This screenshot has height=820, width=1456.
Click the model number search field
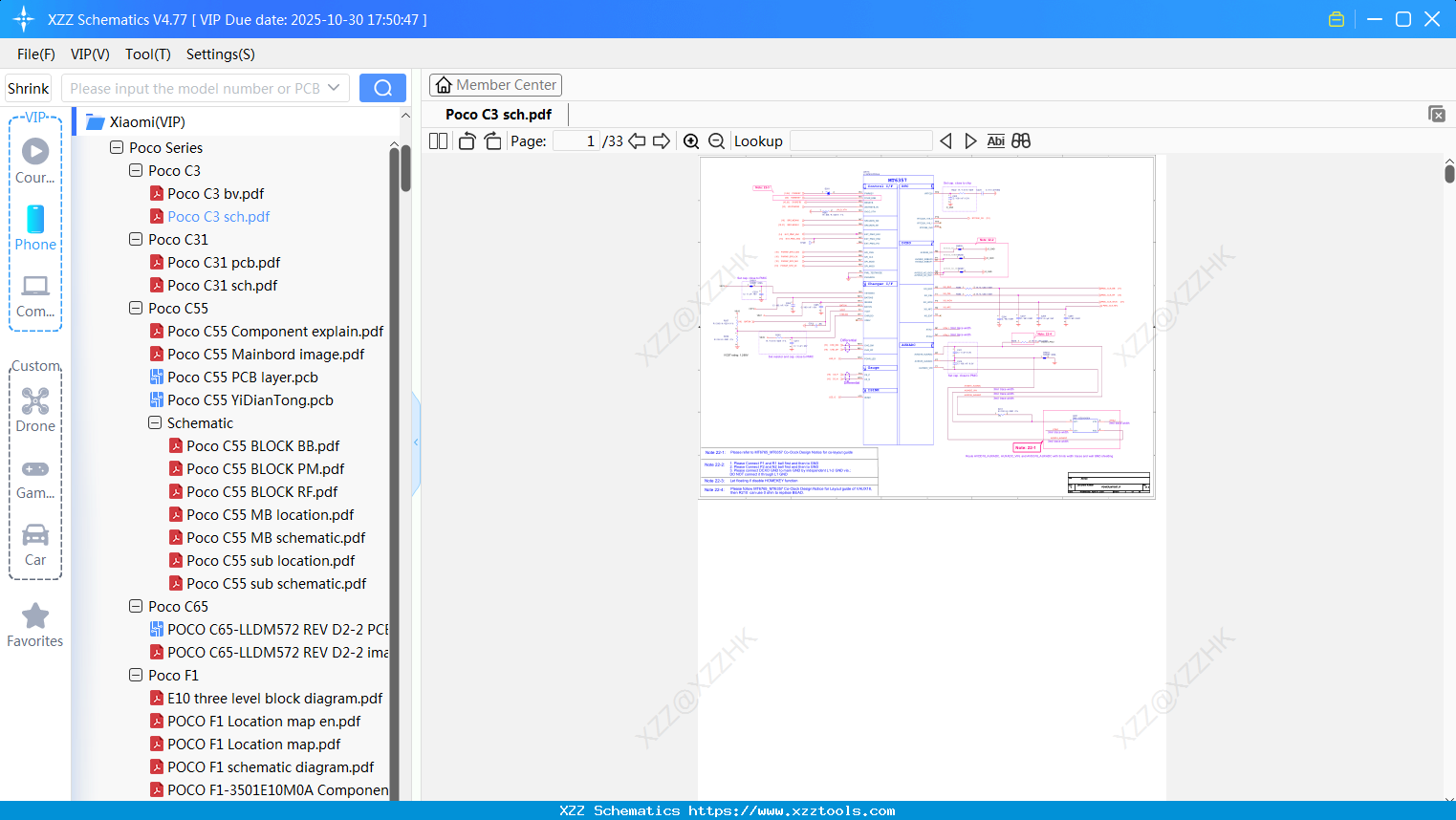pyautogui.click(x=205, y=88)
